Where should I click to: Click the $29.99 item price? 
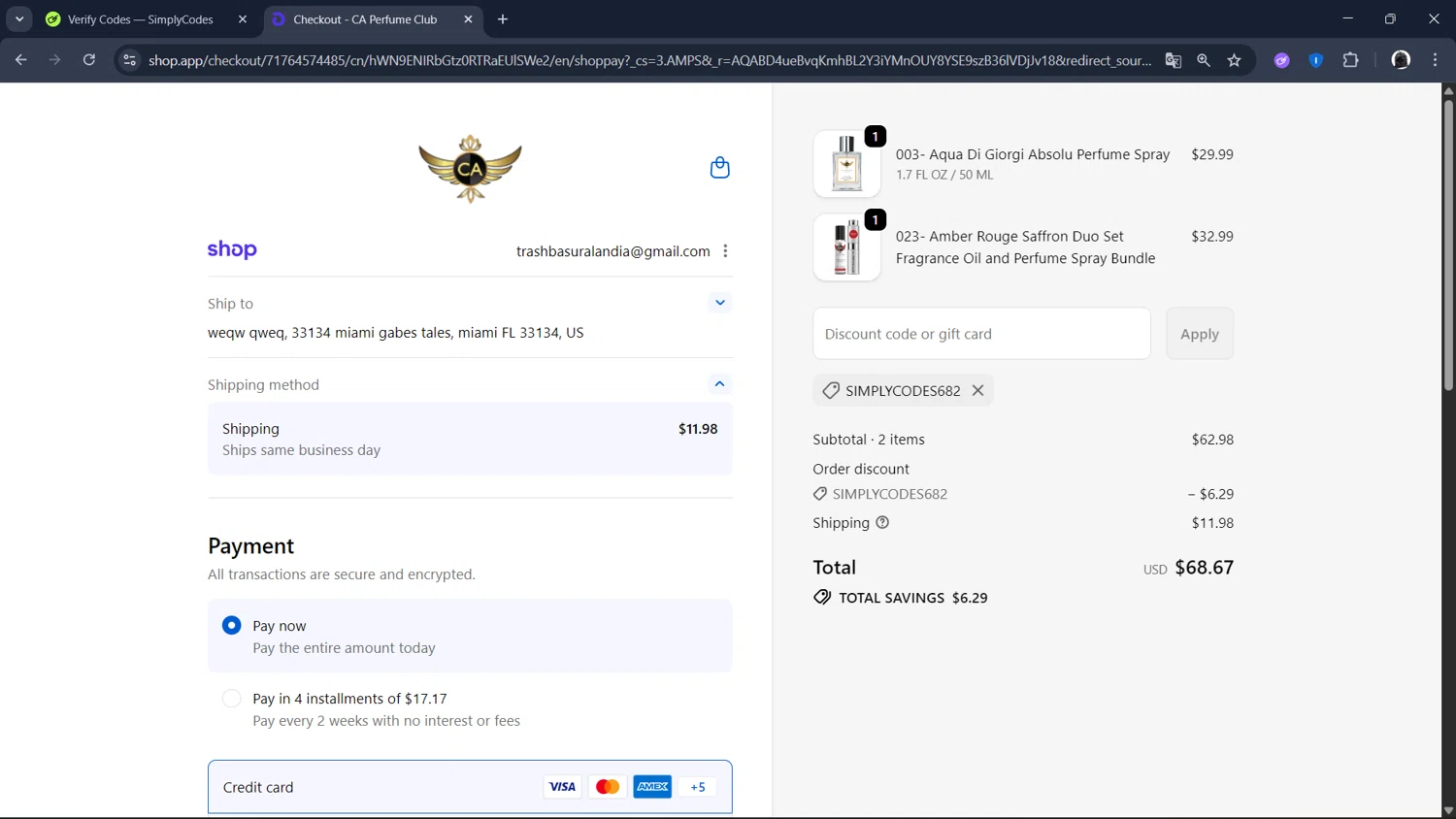(x=1212, y=154)
